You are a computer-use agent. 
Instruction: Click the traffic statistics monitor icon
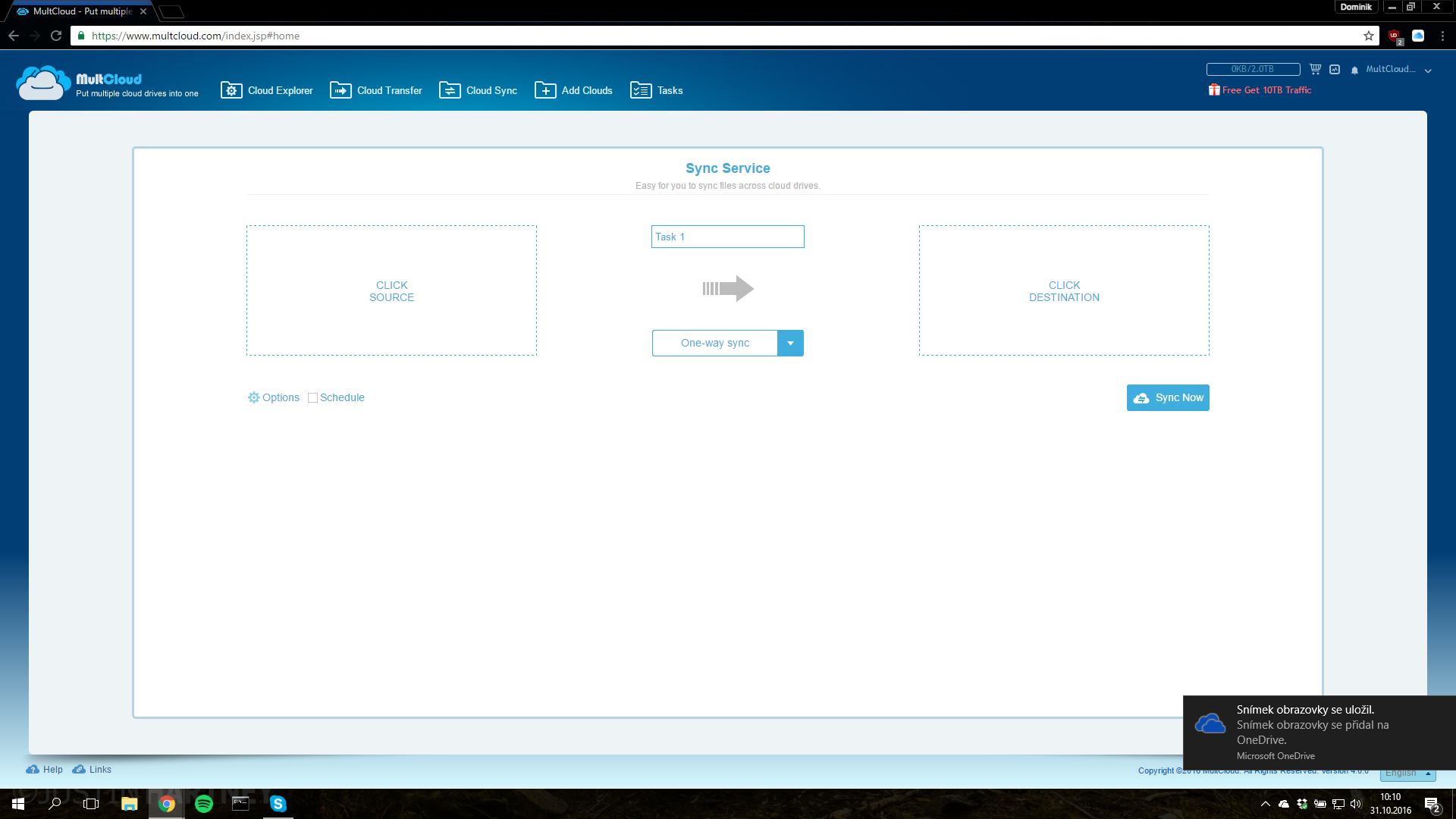1335,69
